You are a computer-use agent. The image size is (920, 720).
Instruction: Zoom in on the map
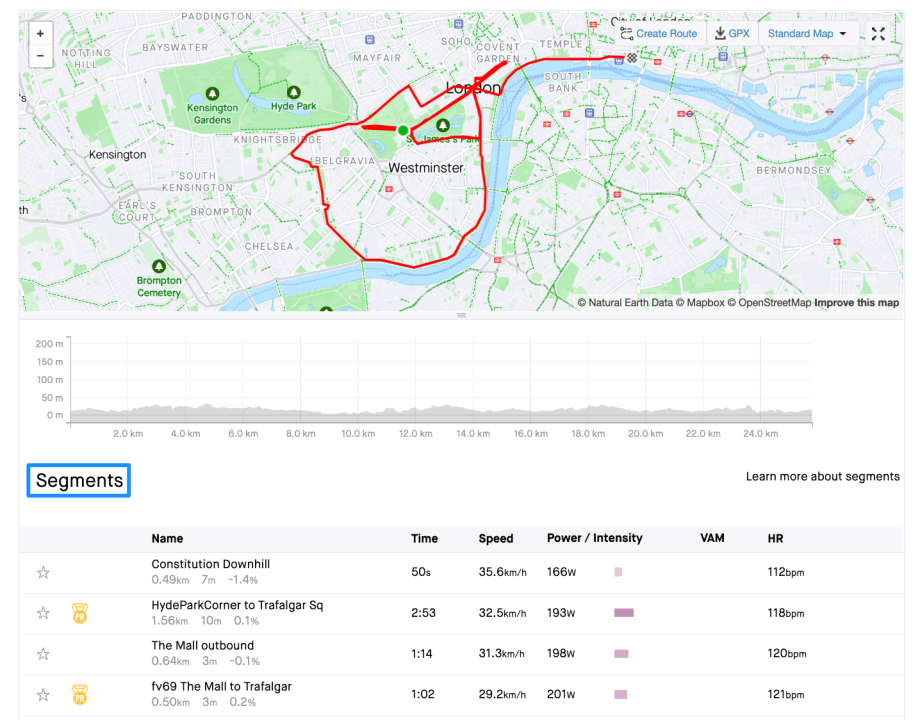click(41, 33)
